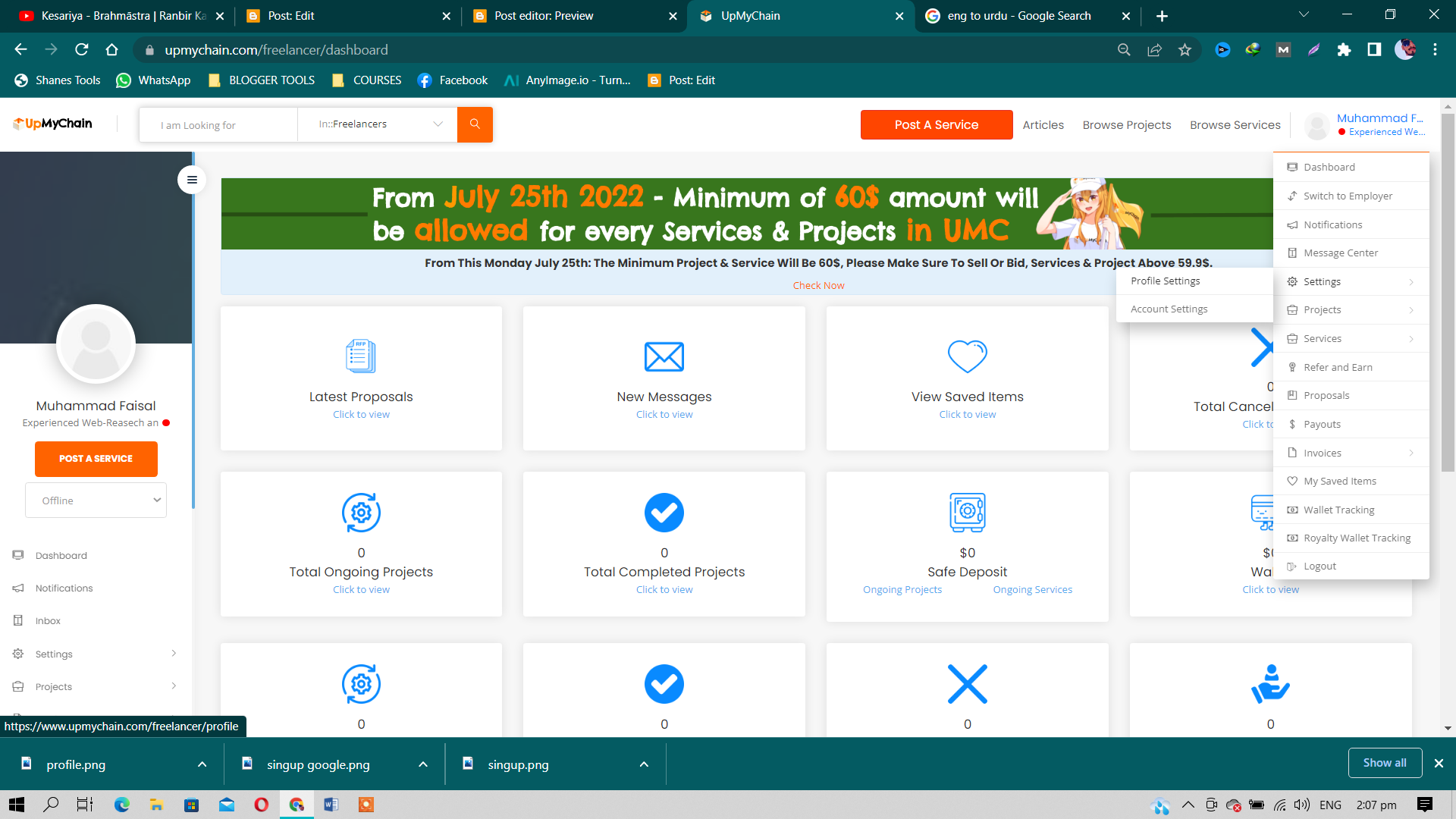
Task: Click the Safe Deposit vault icon
Action: coord(967,513)
